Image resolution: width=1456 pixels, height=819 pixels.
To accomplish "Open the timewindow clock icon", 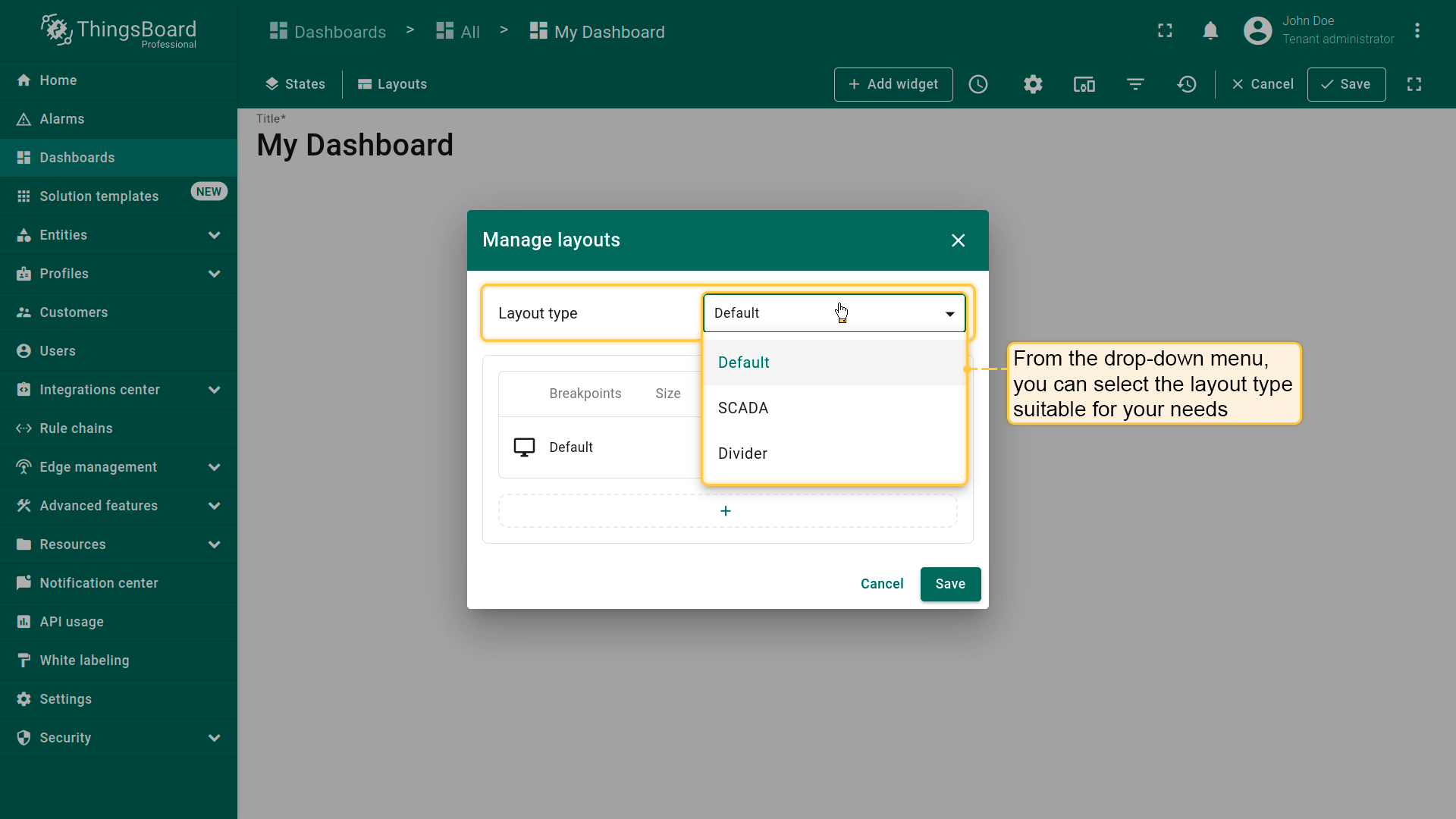I will pyautogui.click(x=978, y=84).
